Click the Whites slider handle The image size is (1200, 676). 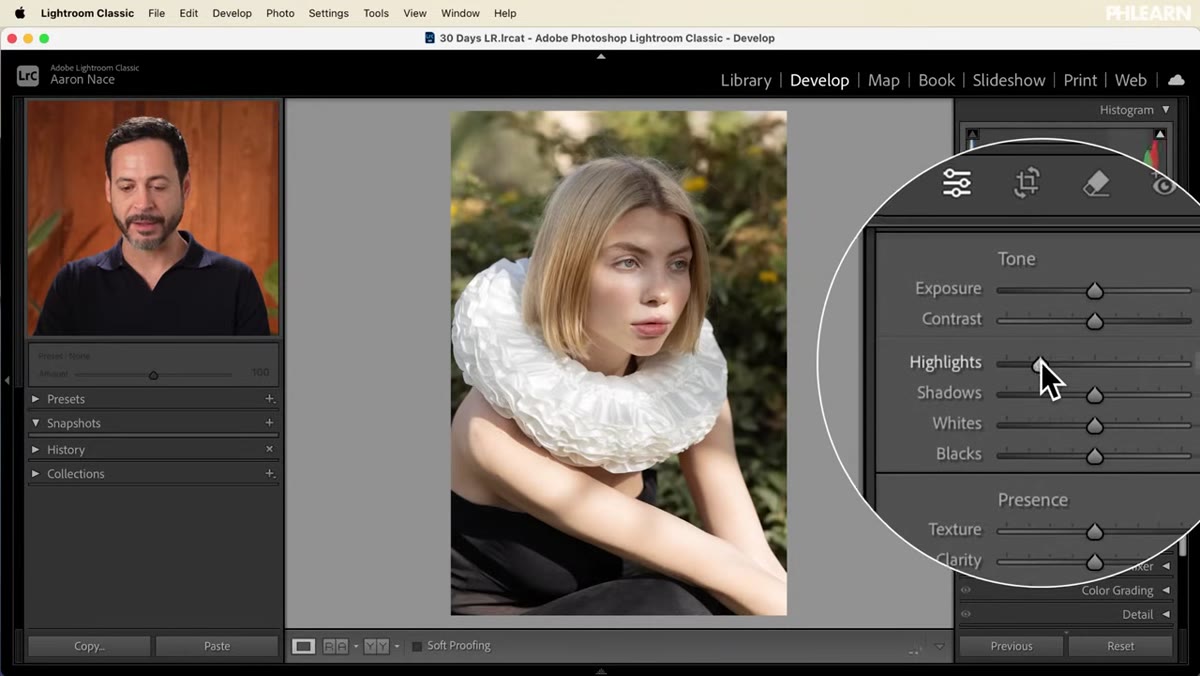[1095, 425]
